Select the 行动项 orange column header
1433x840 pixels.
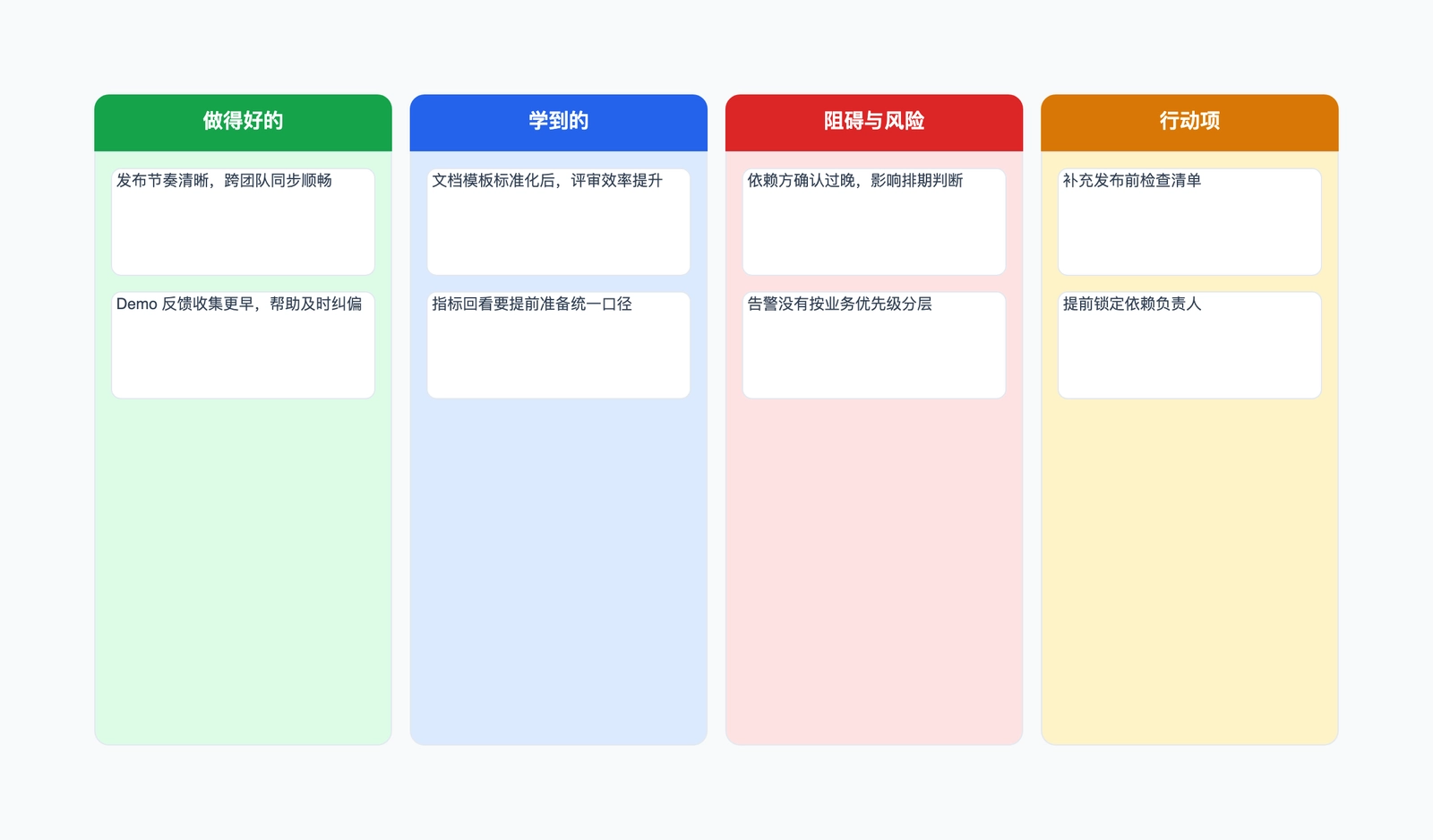point(1188,122)
